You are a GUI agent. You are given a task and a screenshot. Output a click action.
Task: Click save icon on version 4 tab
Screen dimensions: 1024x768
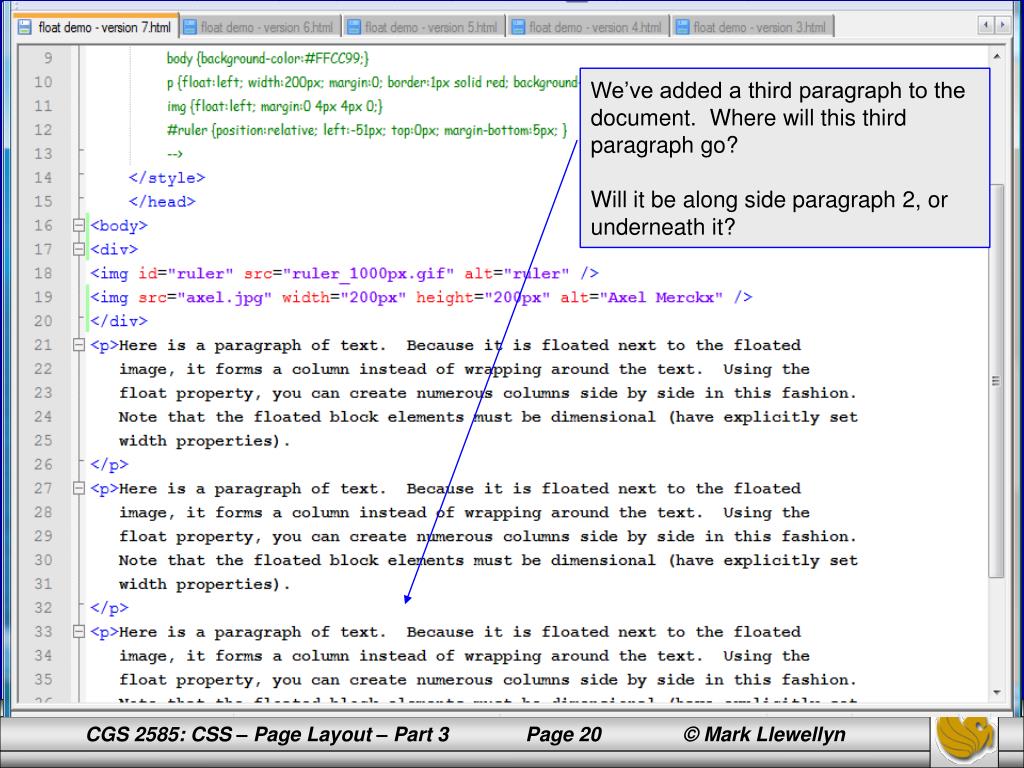coord(519,27)
